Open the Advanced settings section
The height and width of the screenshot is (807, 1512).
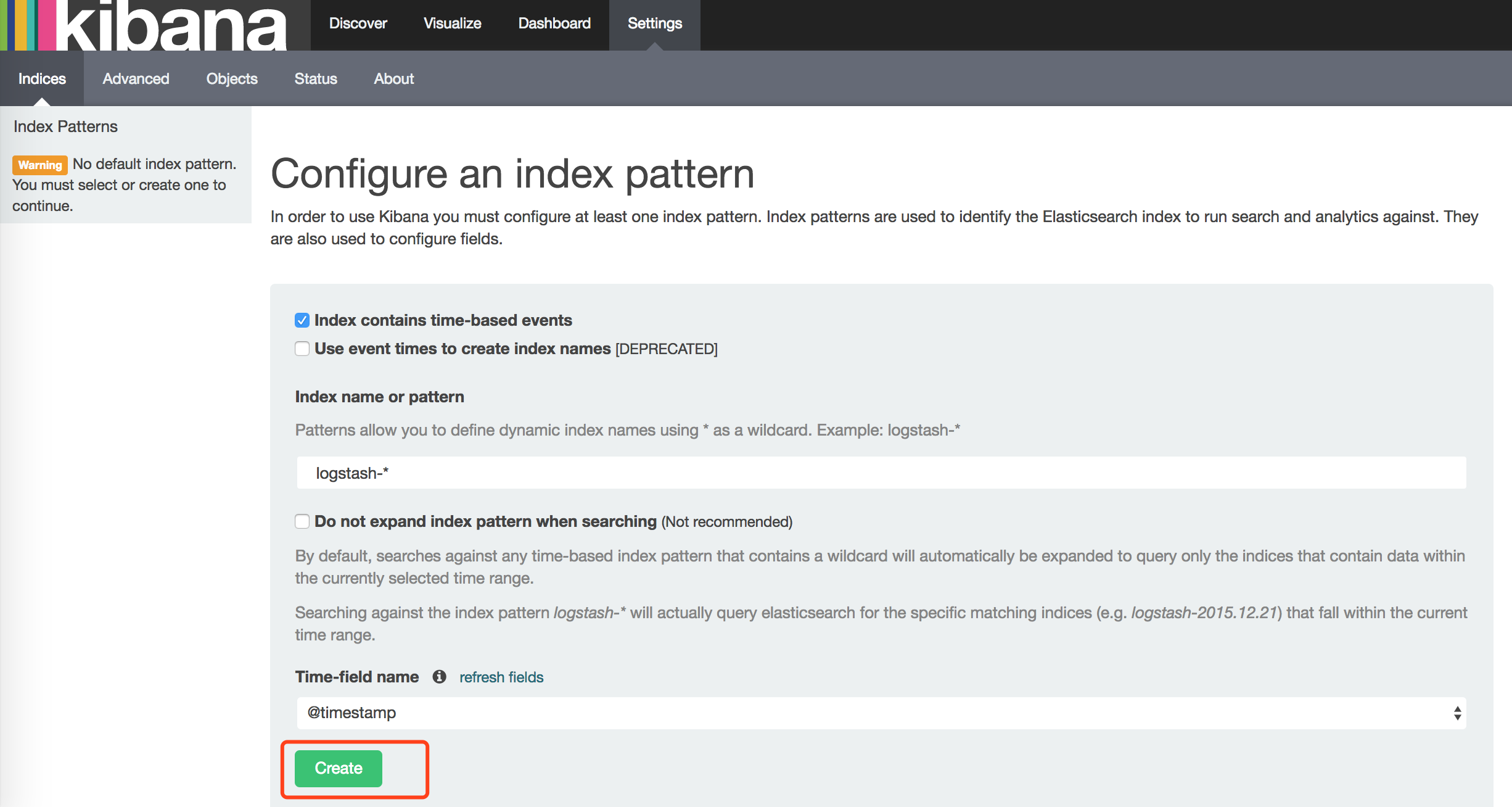point(136,79)
